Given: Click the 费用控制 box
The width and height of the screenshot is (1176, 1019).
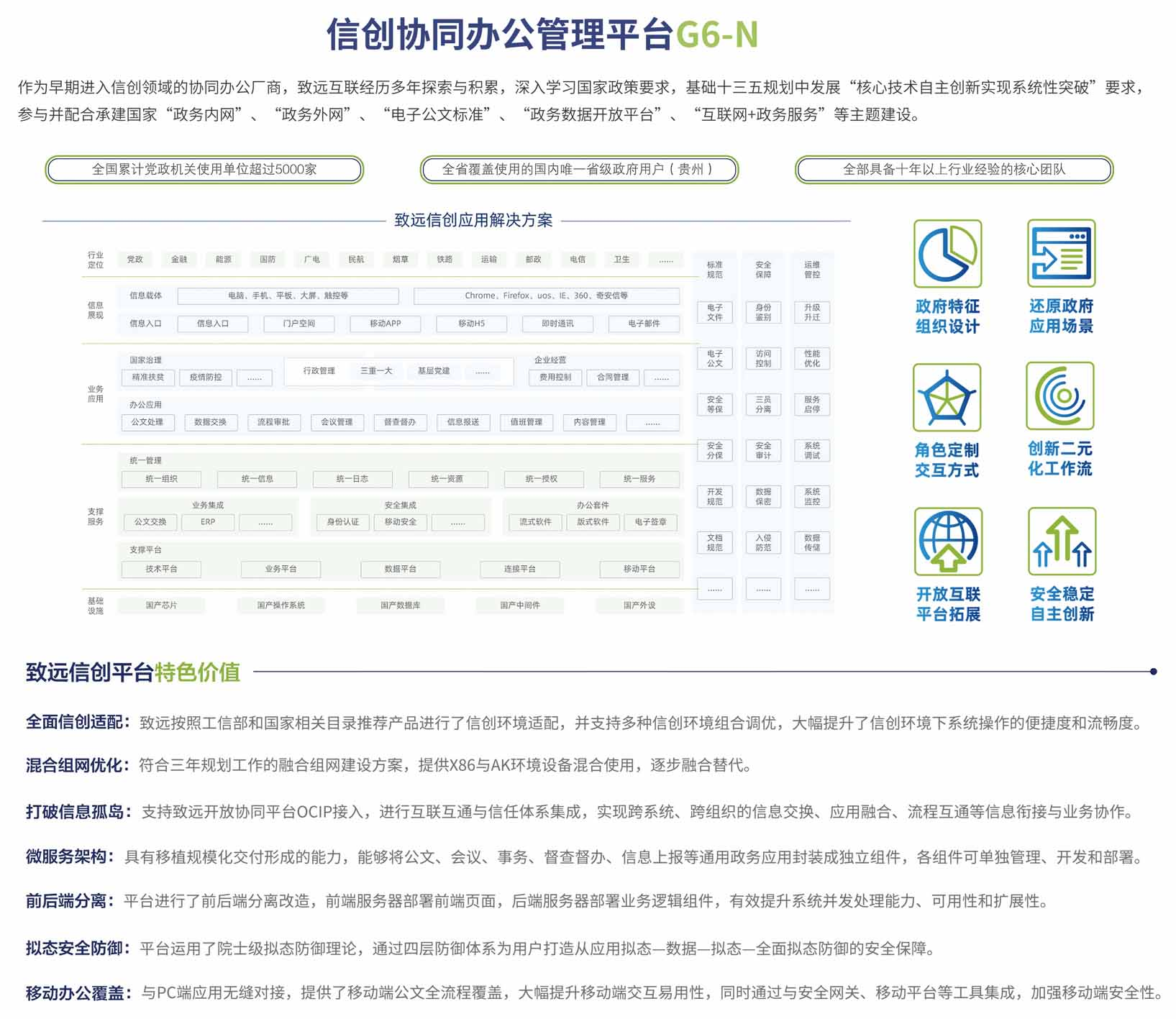Looking at the screenshot, I should pos(555,378).
